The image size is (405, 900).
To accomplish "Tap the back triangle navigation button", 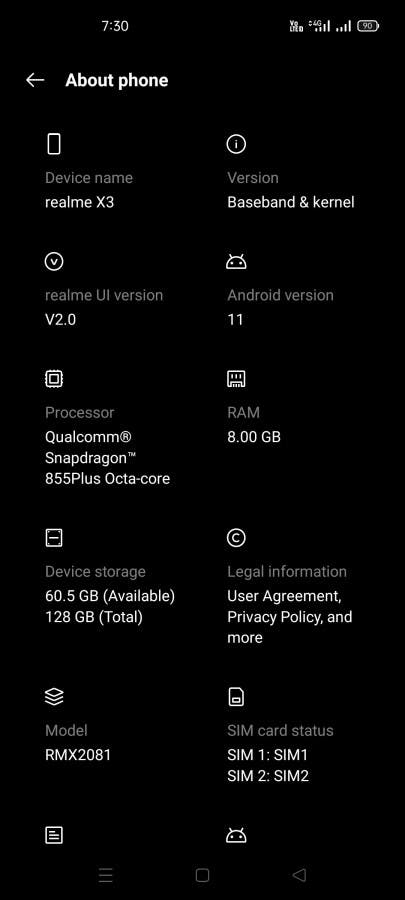I will click(298, 875).
